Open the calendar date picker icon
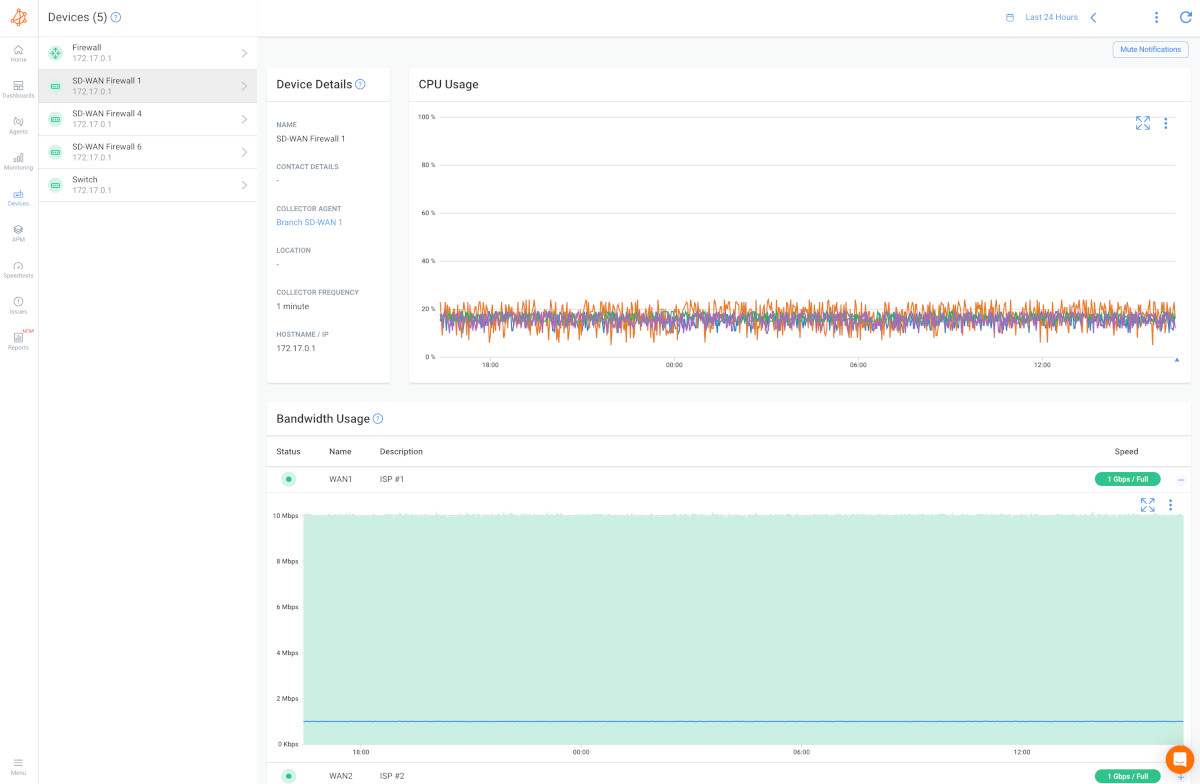Screen dimensions: 1200x784 pyautogui.click(x=1012, y=17)
